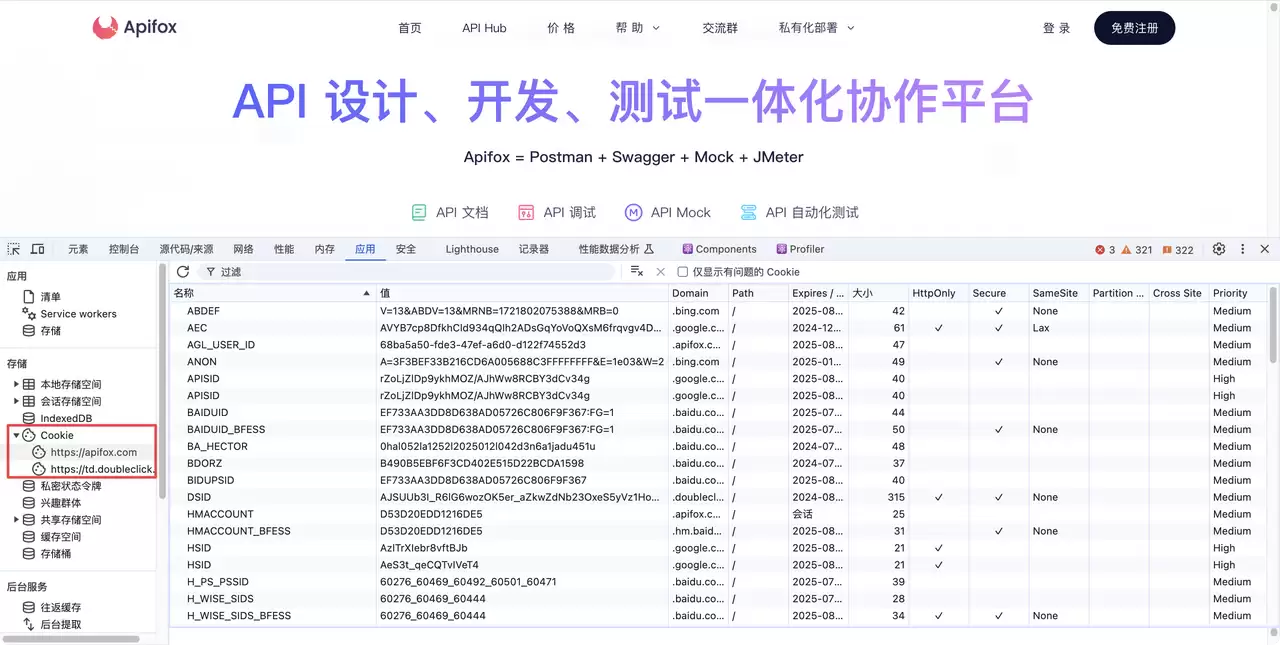This screenshot has width=1280, height=645.
Task: Click the issues count badge 322
Action: (1177, 250)
